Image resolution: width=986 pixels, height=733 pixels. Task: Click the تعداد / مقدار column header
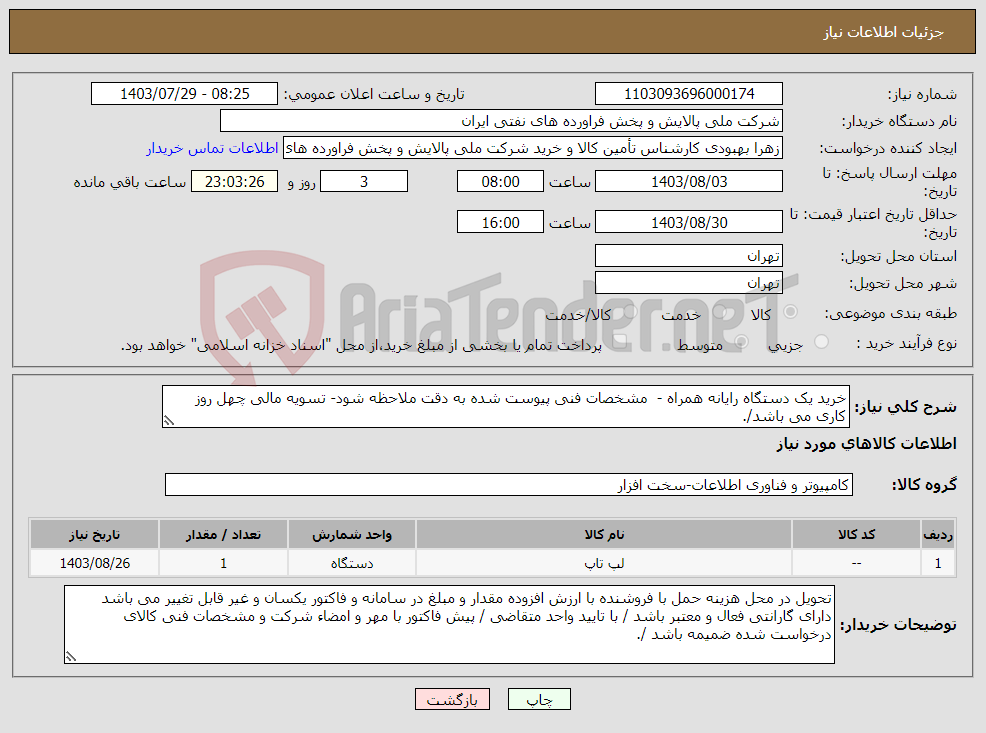223,534
